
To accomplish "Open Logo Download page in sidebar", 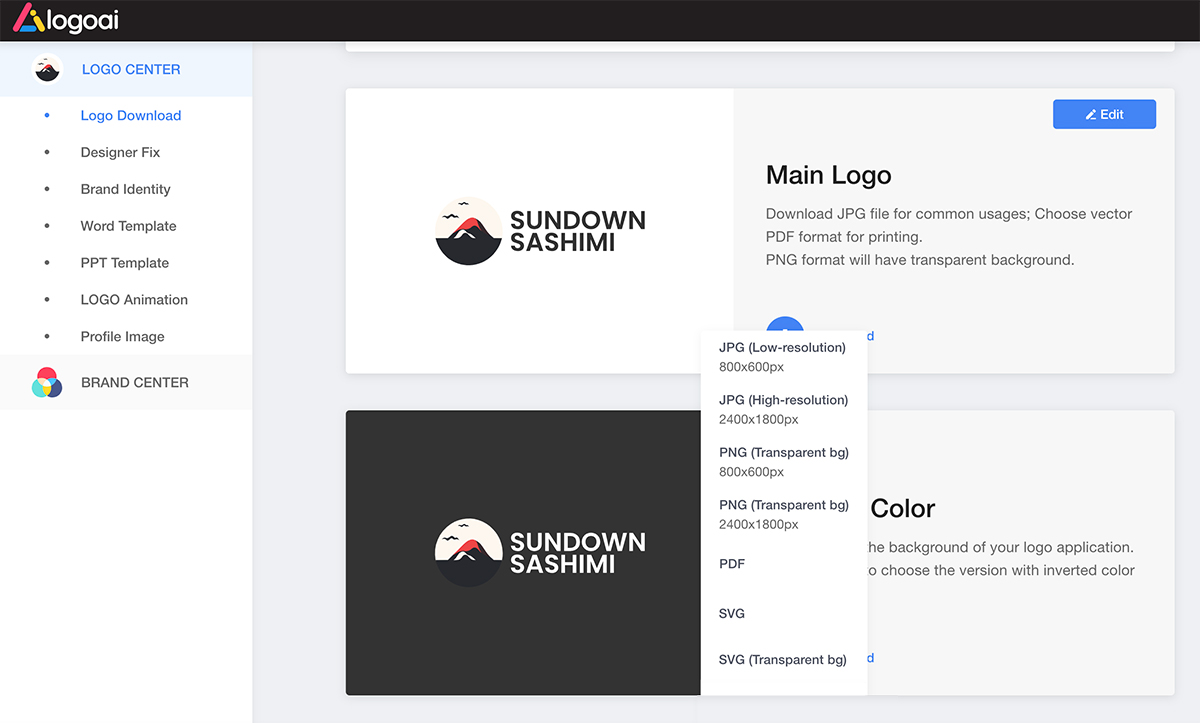I will 131,115.
